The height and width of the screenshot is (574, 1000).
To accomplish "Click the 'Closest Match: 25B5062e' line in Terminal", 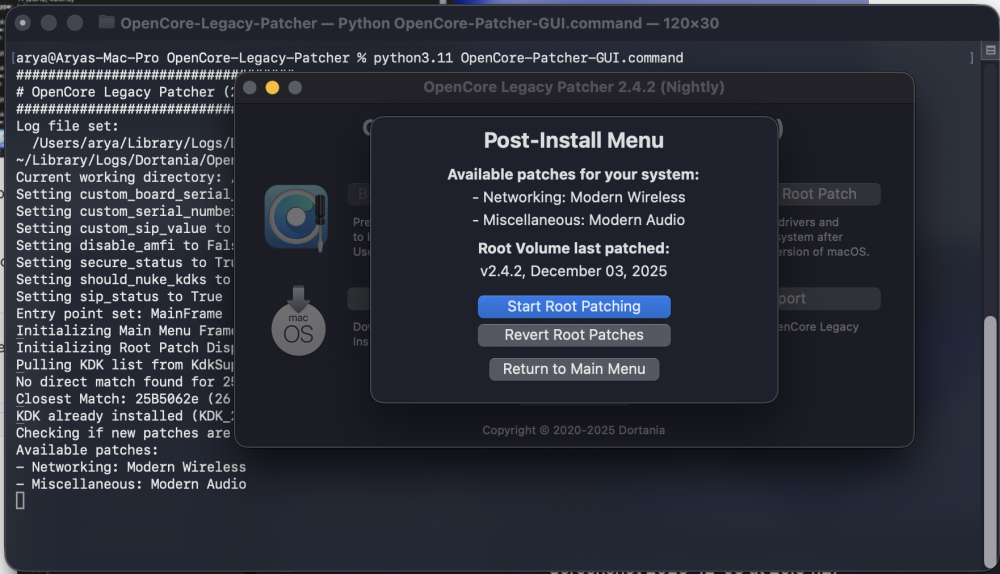I will (x=124, y=399).
